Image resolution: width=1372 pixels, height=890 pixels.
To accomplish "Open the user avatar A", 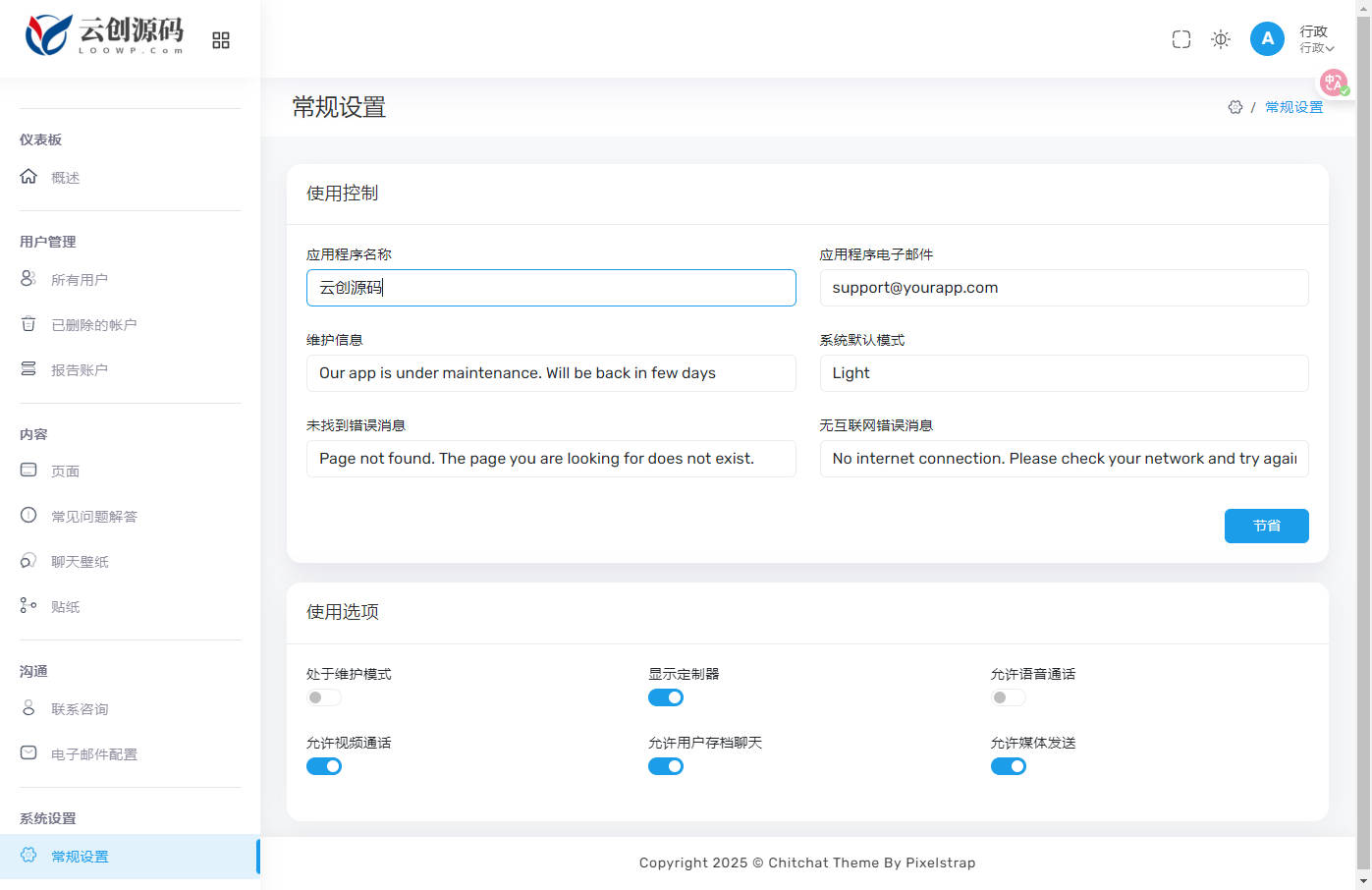I will click(x=1267, y=38).
